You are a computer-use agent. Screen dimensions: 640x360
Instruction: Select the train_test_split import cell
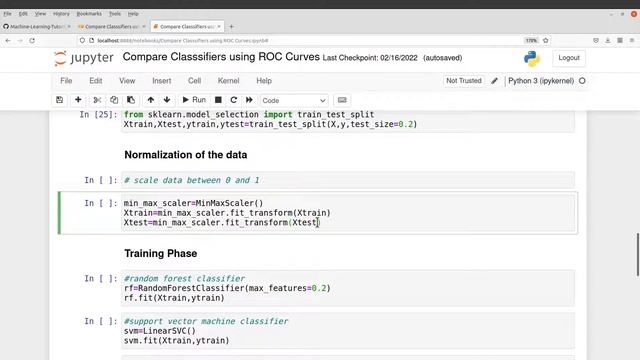[x=348, y=120]
